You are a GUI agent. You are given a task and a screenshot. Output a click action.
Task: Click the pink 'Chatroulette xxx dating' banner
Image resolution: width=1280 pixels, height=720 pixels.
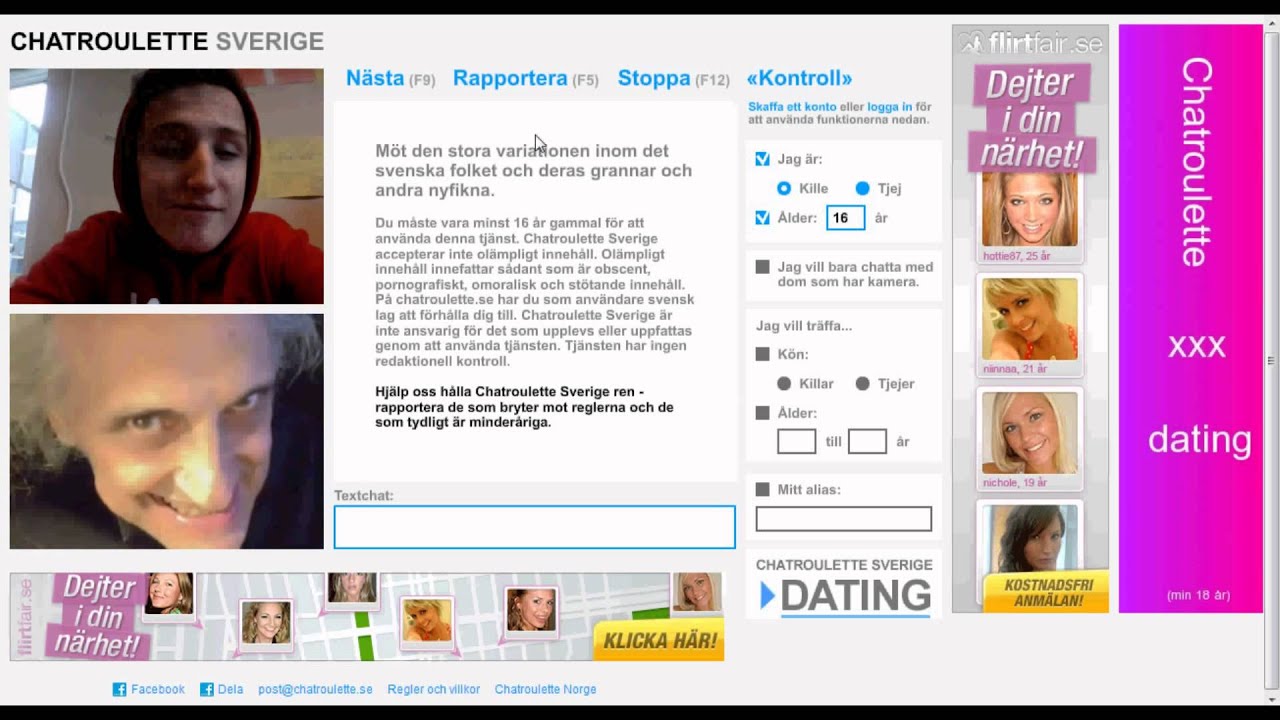pyautogui.click(x=1191, y=318)
